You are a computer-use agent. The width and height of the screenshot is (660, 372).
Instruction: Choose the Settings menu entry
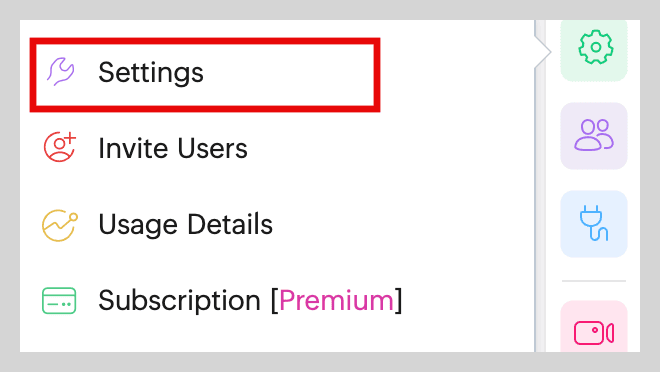coord(205,75)
